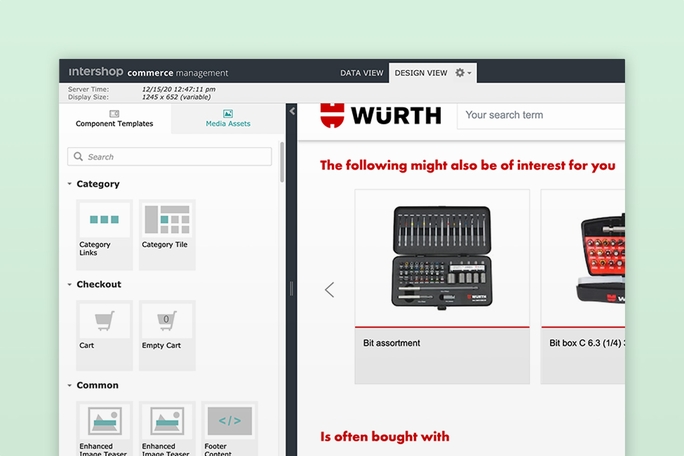Click the Bit box C 6.3 (1/4) title

(x=587, y=343)
